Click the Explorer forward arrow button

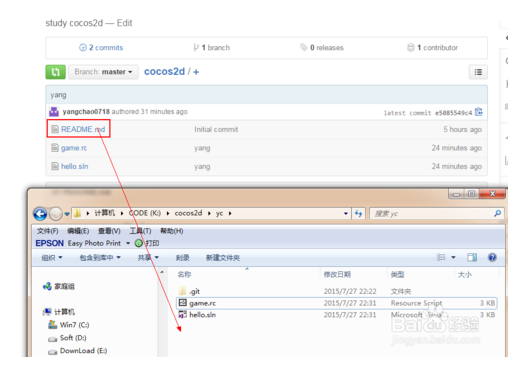56,214
